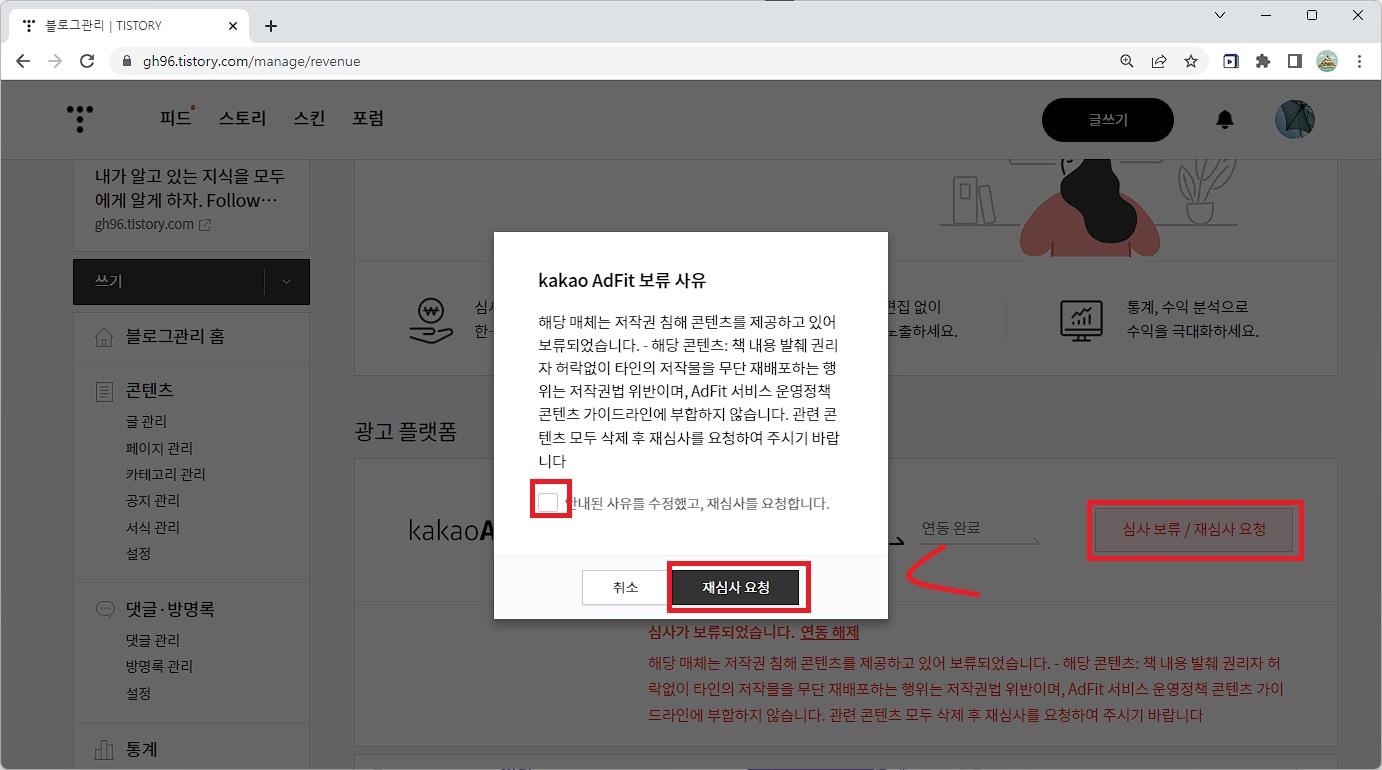
Task: Click the browser address bar URL
Action: pyautogui.click(x=251, y=61)
